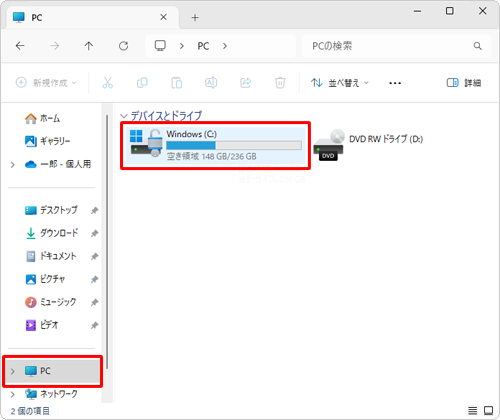Screen dimensions: 500x420
Task: Open デスクトップ in the sidebar
Action: [51, 210]
